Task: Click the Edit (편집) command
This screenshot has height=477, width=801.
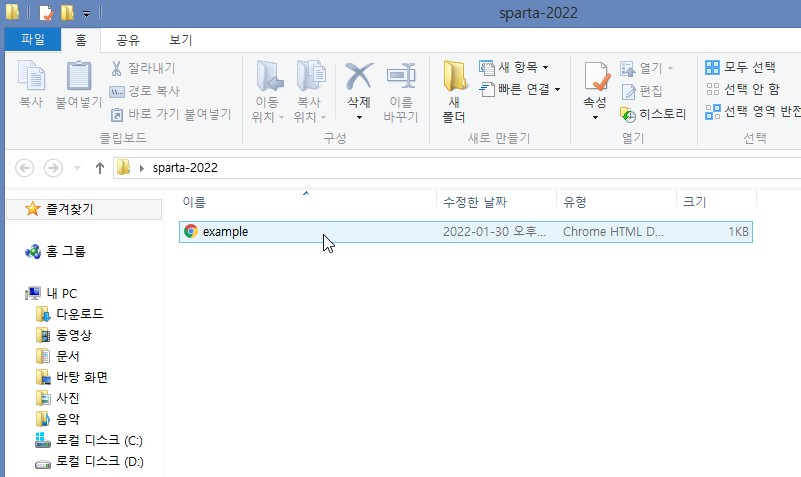Action: [x=641, y=91]
